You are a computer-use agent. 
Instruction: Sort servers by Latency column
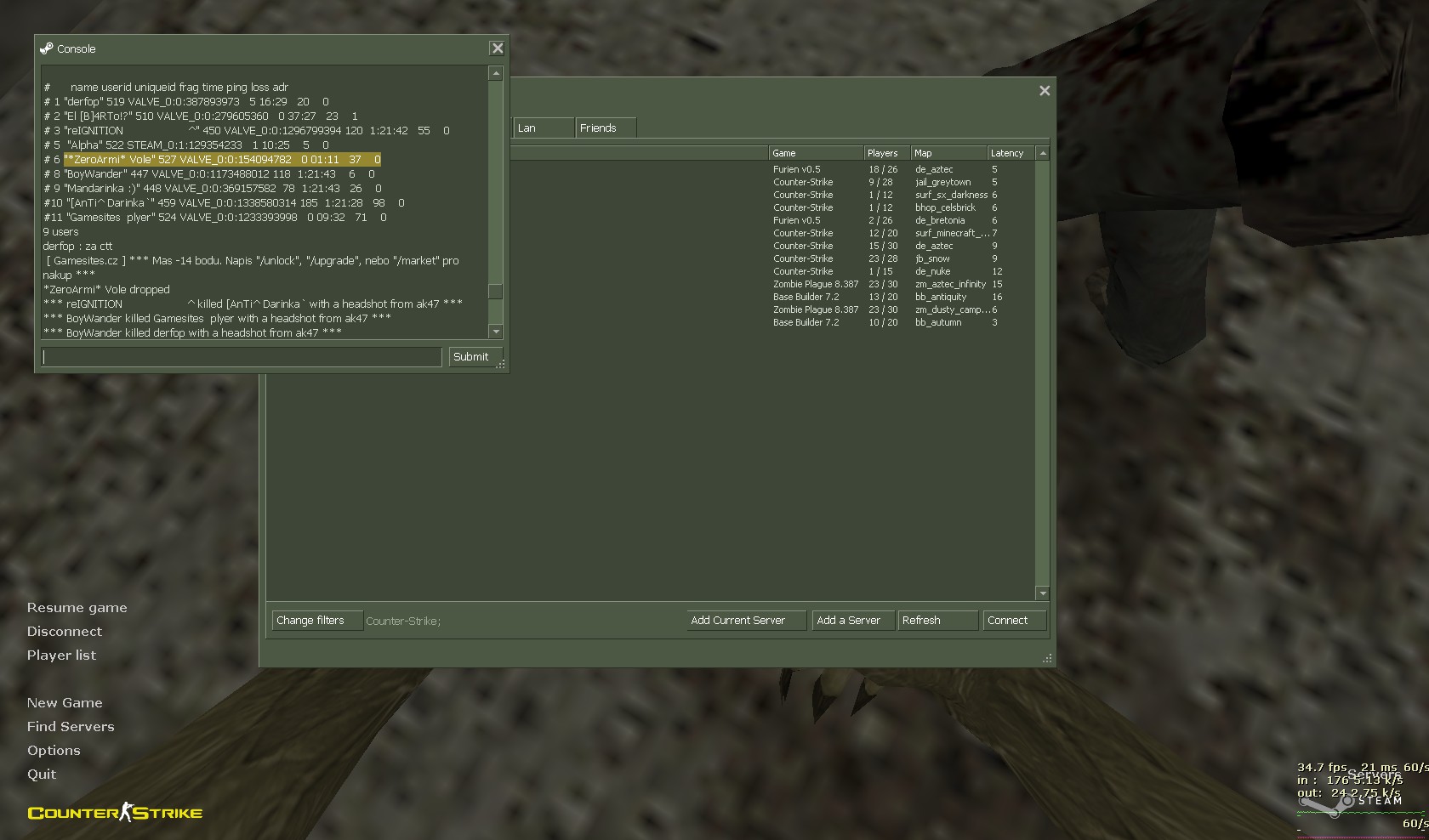pos(1011,153)
